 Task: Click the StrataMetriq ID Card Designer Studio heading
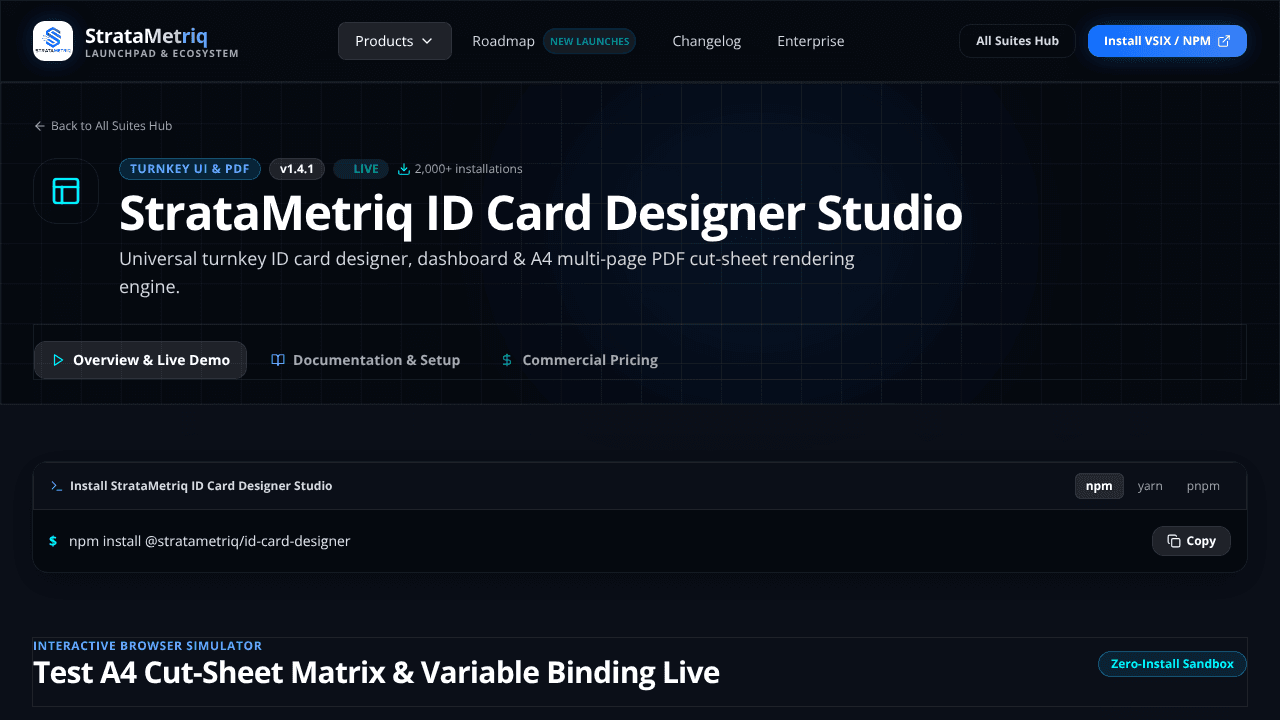[541, 213]
